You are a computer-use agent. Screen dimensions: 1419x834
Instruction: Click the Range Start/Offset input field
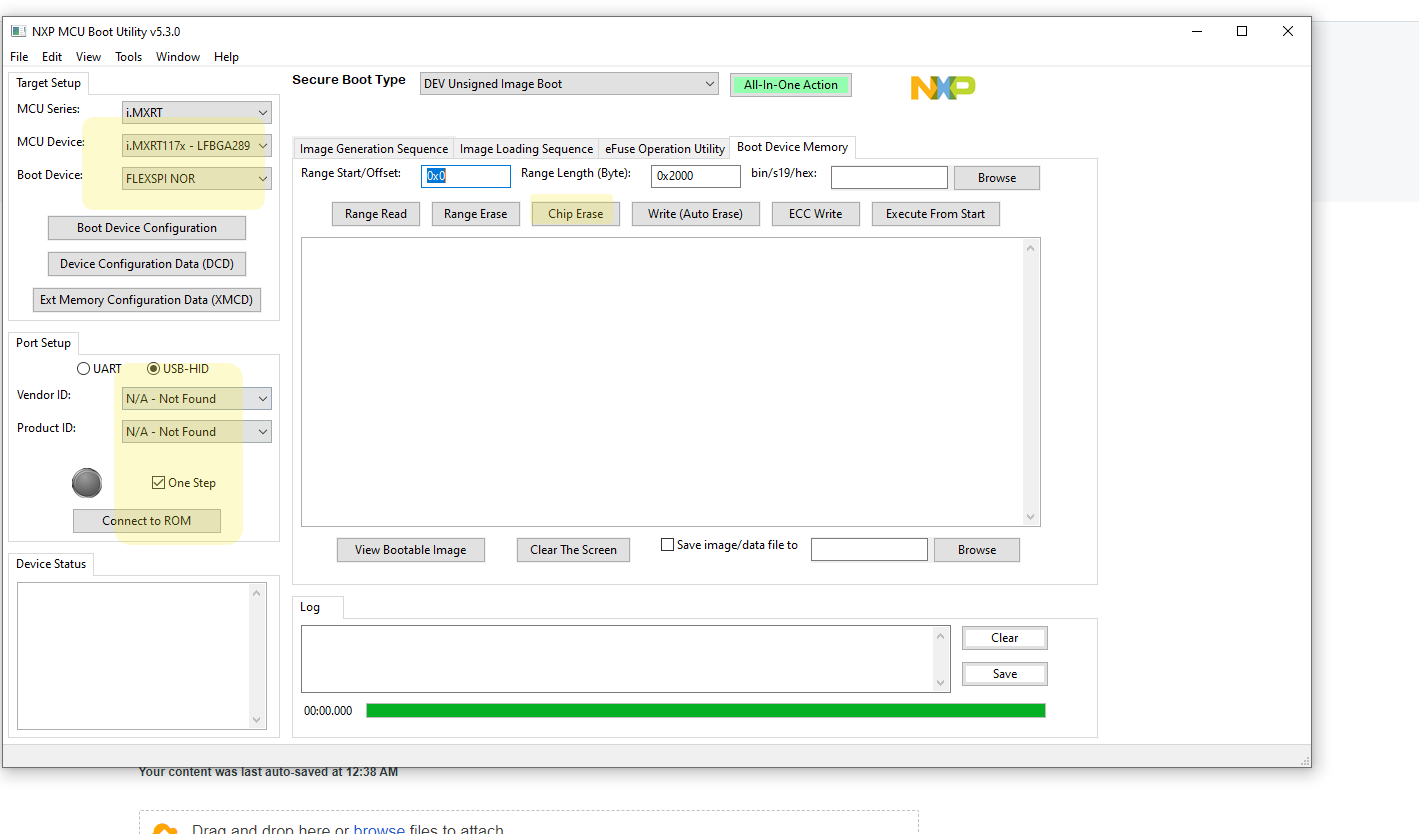465,175
